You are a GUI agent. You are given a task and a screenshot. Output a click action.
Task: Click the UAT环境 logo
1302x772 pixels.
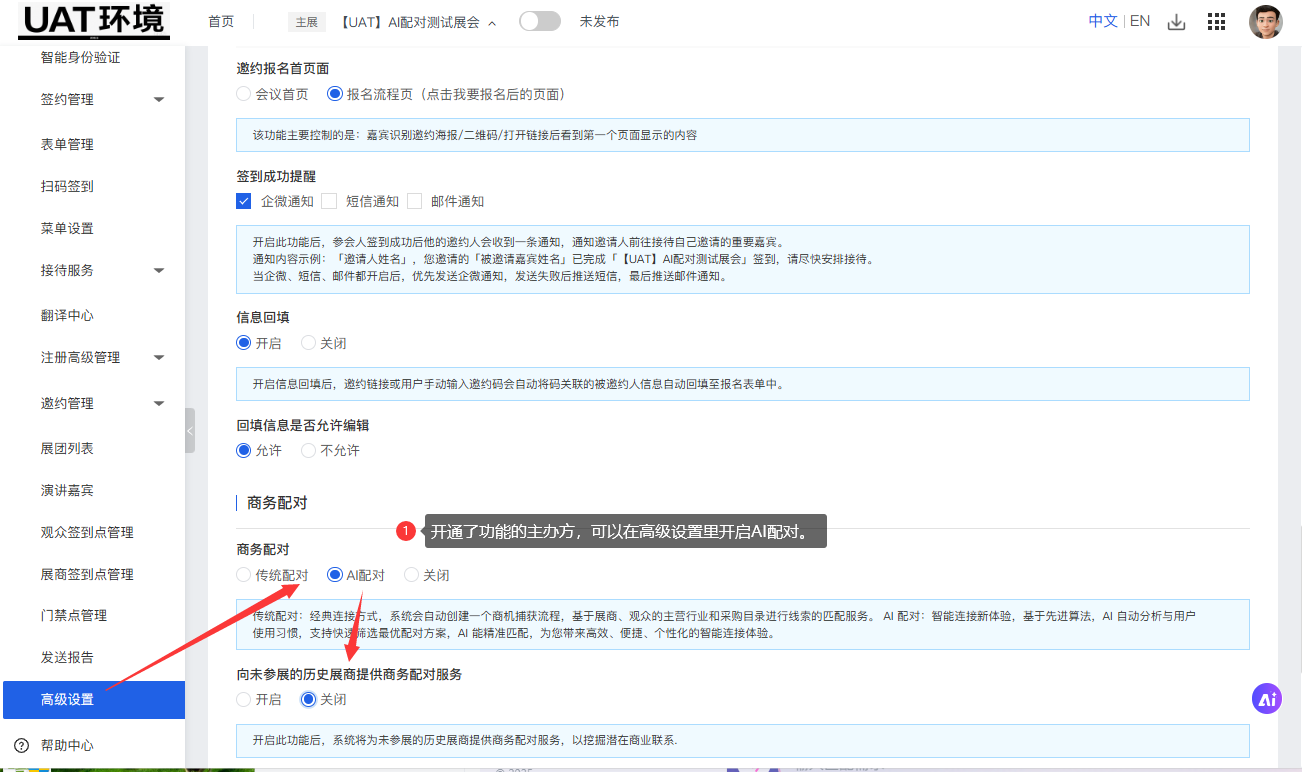[95, 21]
